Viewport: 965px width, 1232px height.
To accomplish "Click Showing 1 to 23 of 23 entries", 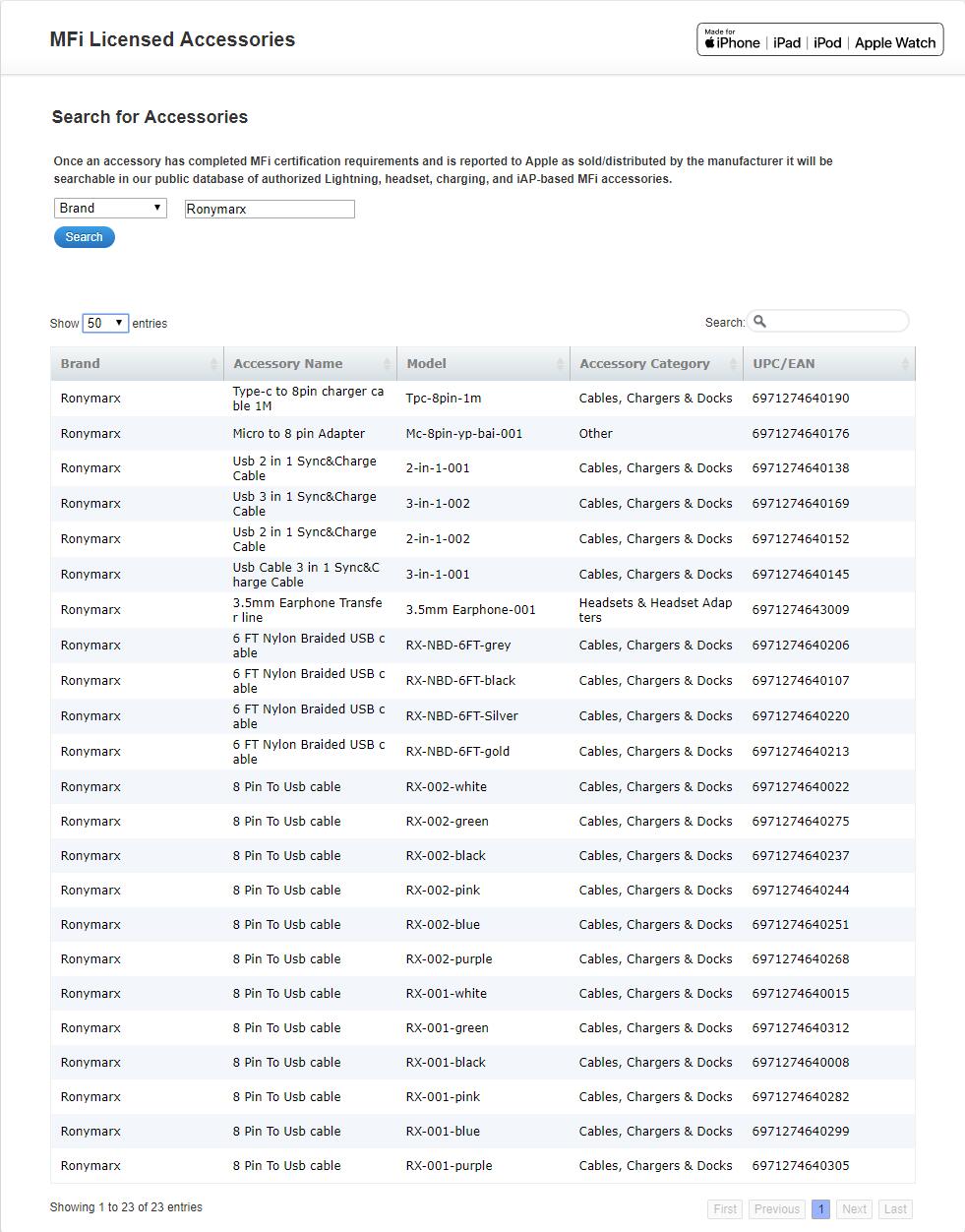I will coord(126,1207).
